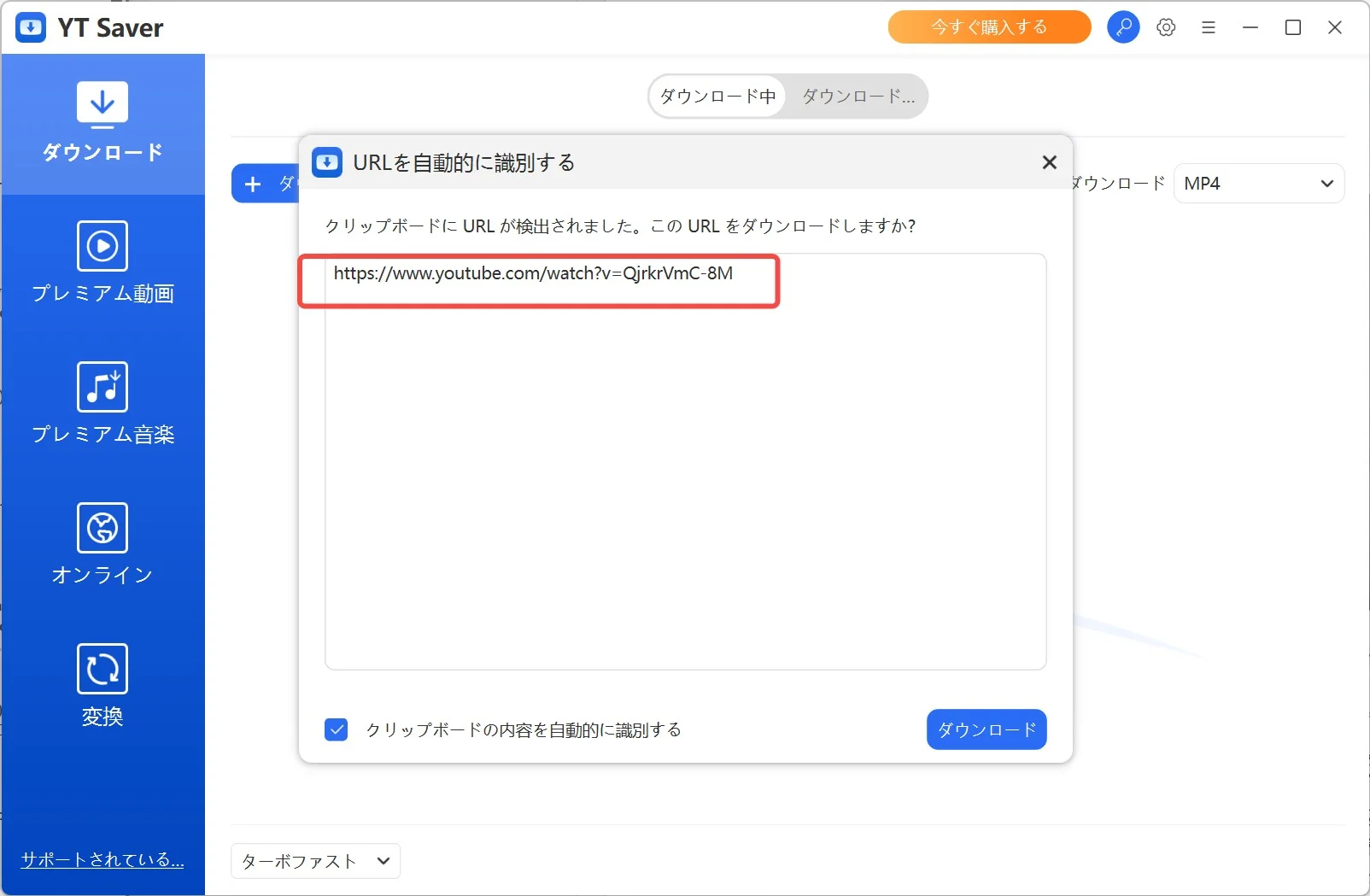Maximize the YT Saver window
The image size is (1370, 896).
(x=1293, y=27)
